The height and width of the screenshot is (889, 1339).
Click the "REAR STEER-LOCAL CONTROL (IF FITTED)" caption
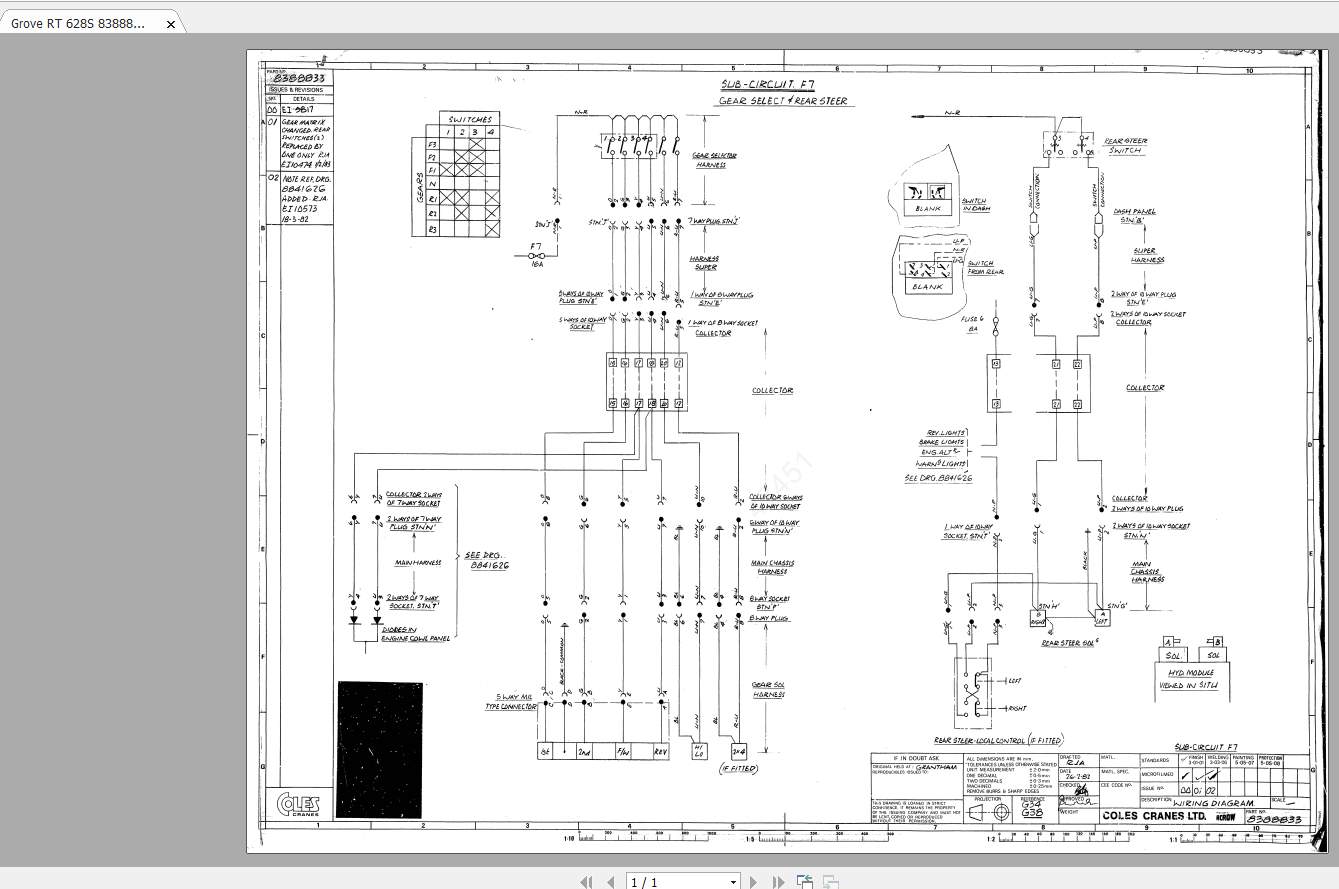click(998, 741)
